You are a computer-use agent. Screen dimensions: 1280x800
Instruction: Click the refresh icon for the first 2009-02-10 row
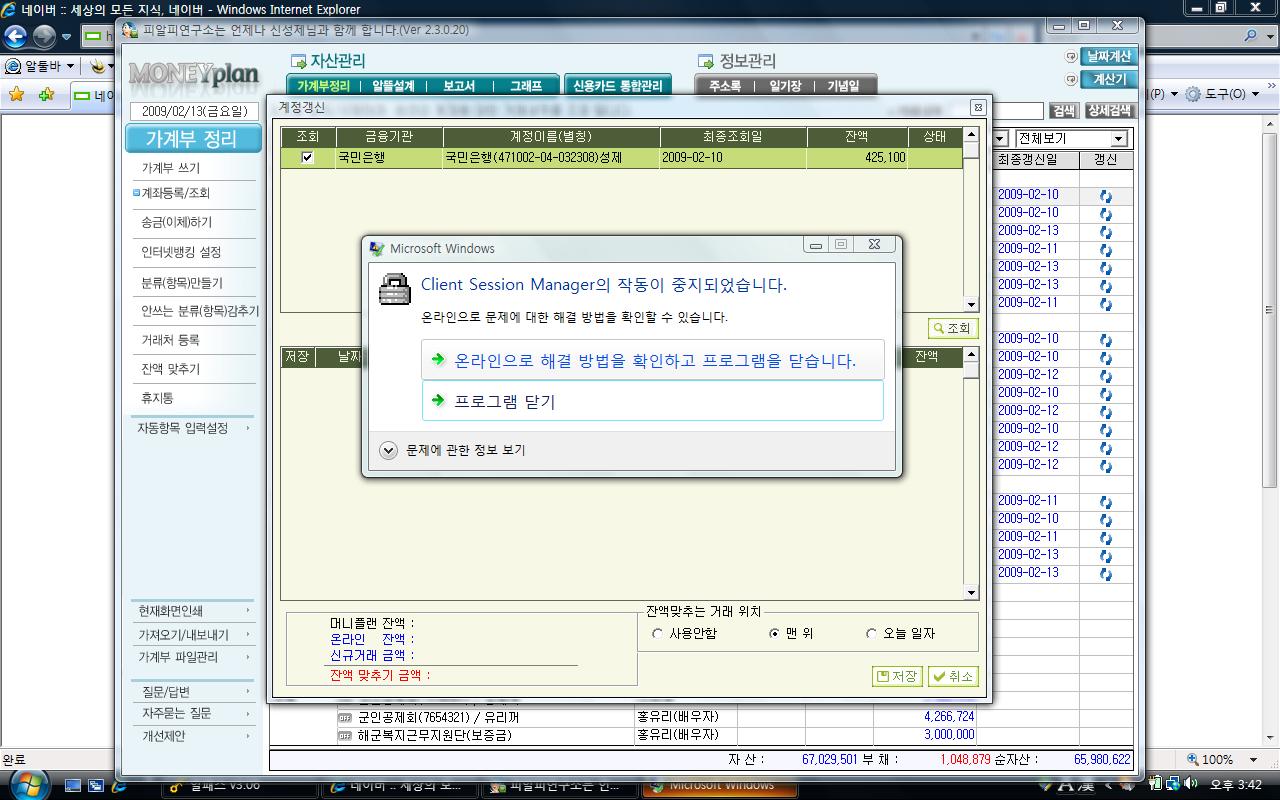pyautogui.click(x=1105, y=196)
